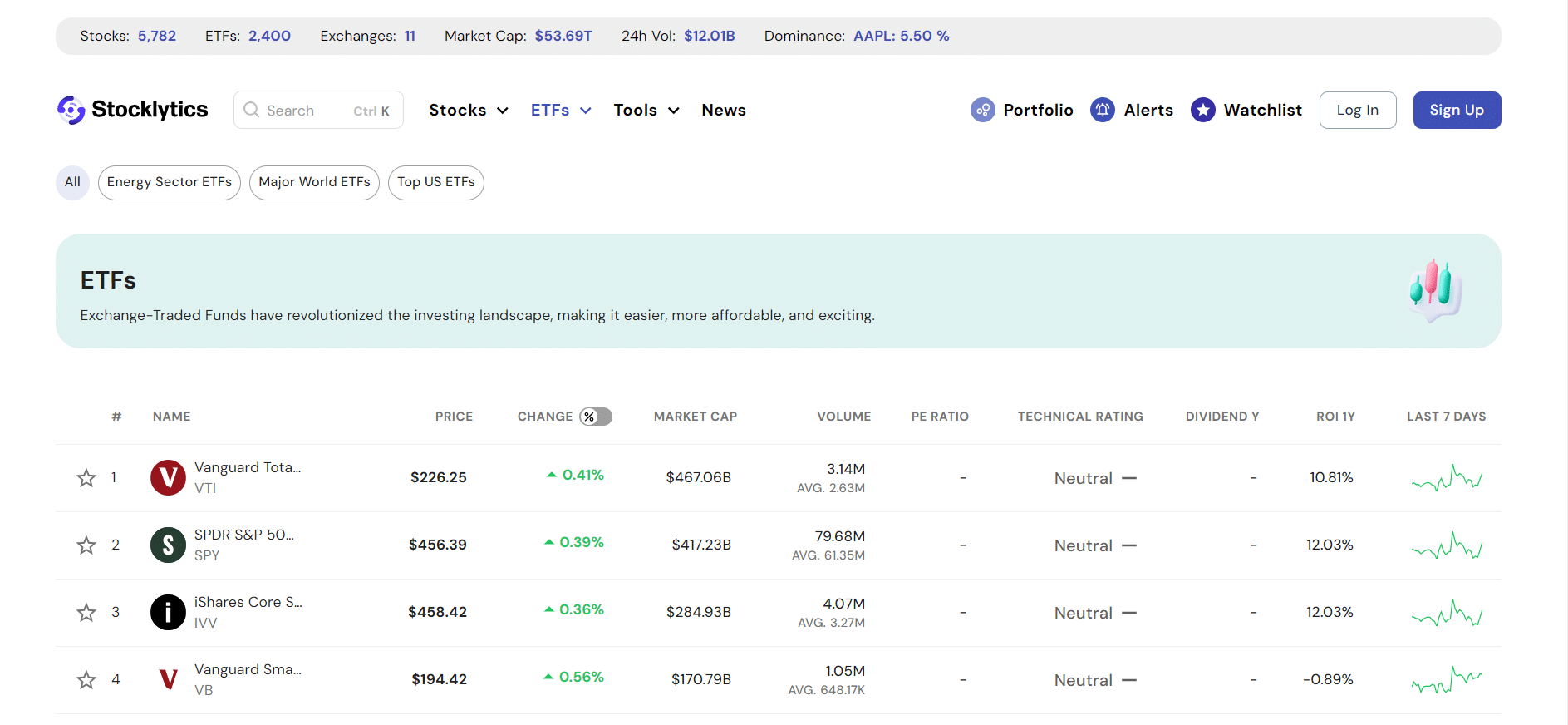
Task: Open the Vanguard Sma... ETF name
Action: pyautogui.click(x=248, y=669)
